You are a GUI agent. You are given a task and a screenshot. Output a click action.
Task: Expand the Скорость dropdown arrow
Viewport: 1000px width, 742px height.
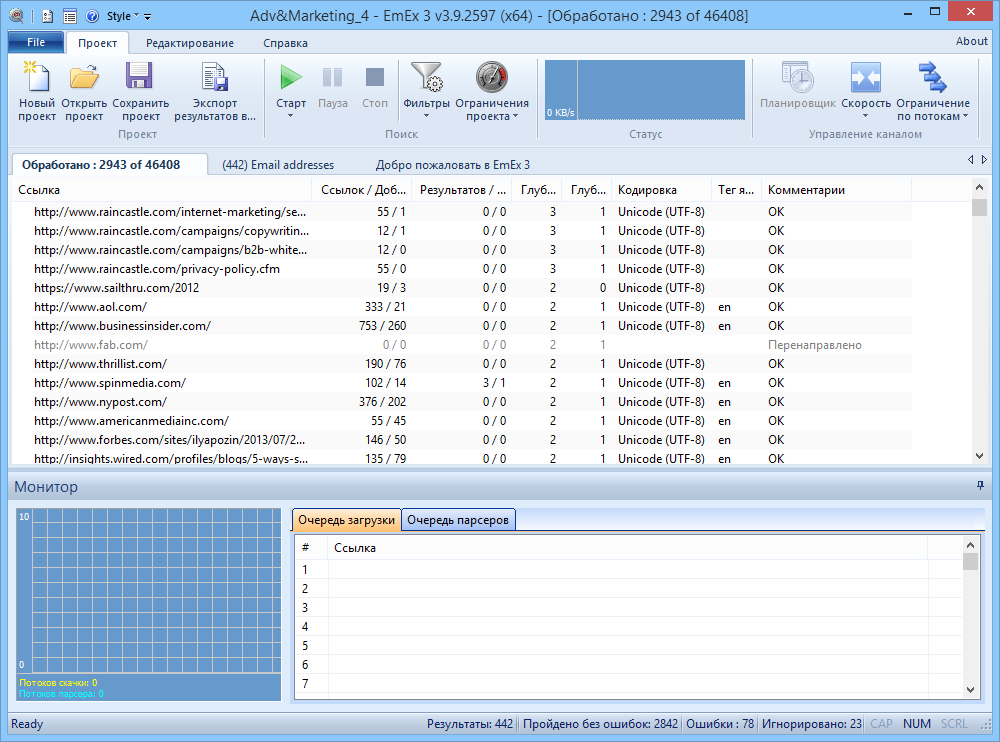(865, 116)
